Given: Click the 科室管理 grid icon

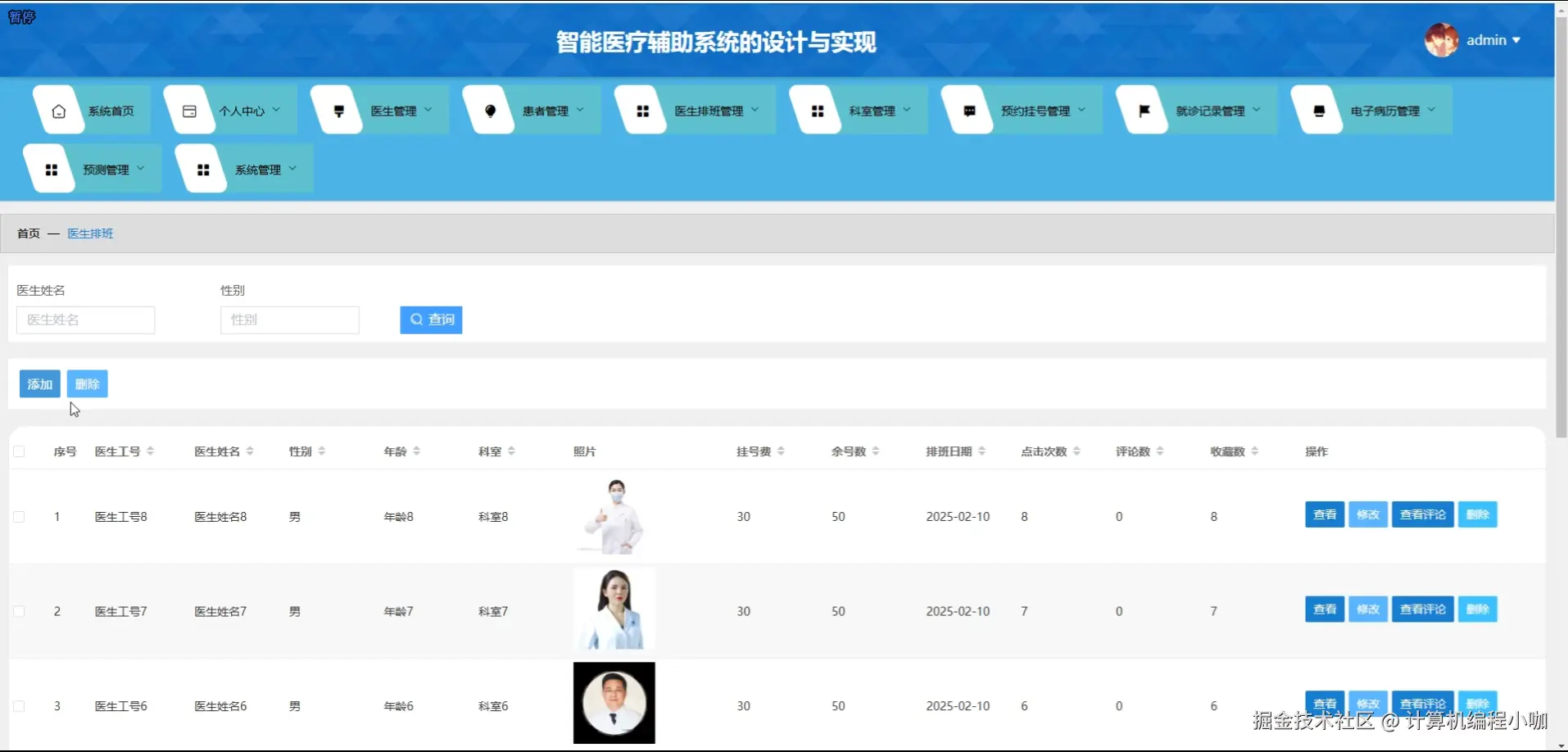Looking at the screenshot, I should point(817,110).
